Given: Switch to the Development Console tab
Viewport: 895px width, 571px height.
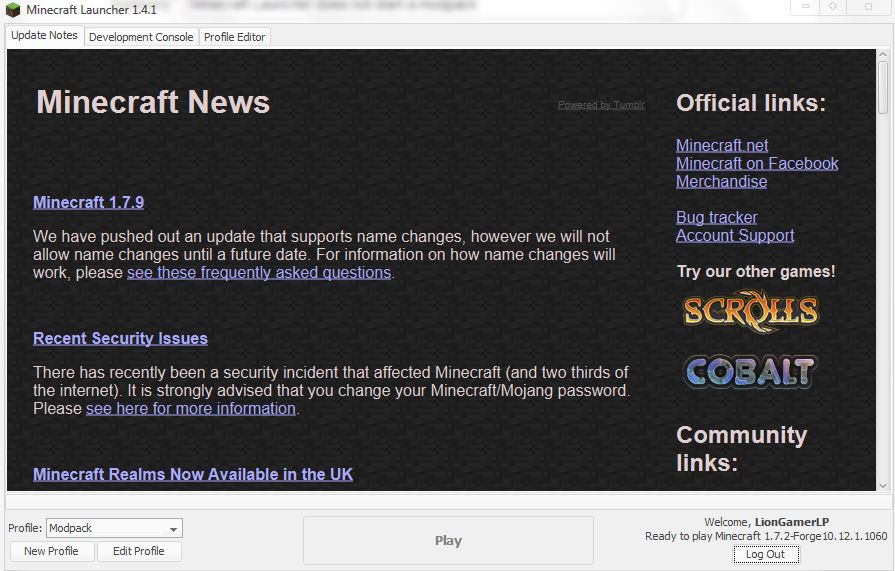Looking at the screenshot, I should pos(141,37).
